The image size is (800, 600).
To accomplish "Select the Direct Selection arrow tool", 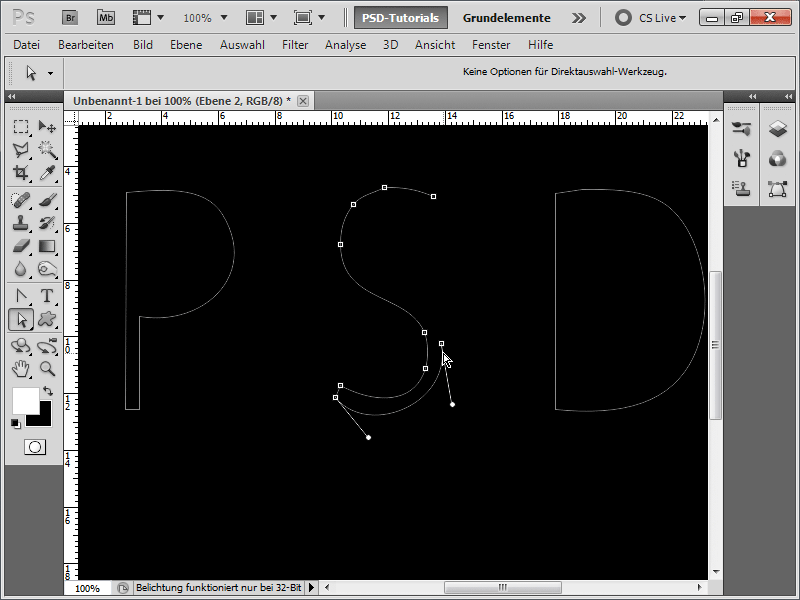I will [x=21, y=320].
